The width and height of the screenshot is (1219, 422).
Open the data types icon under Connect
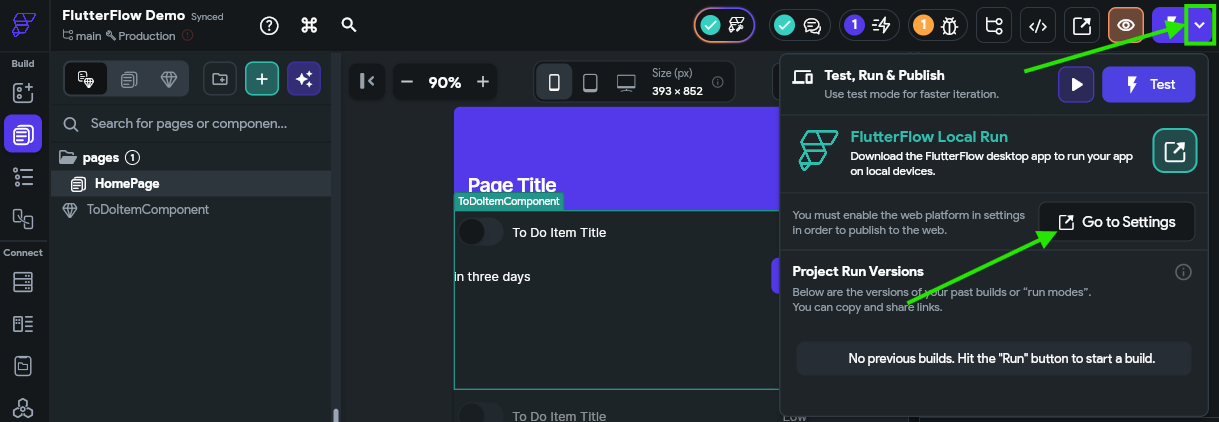(22, 324)
